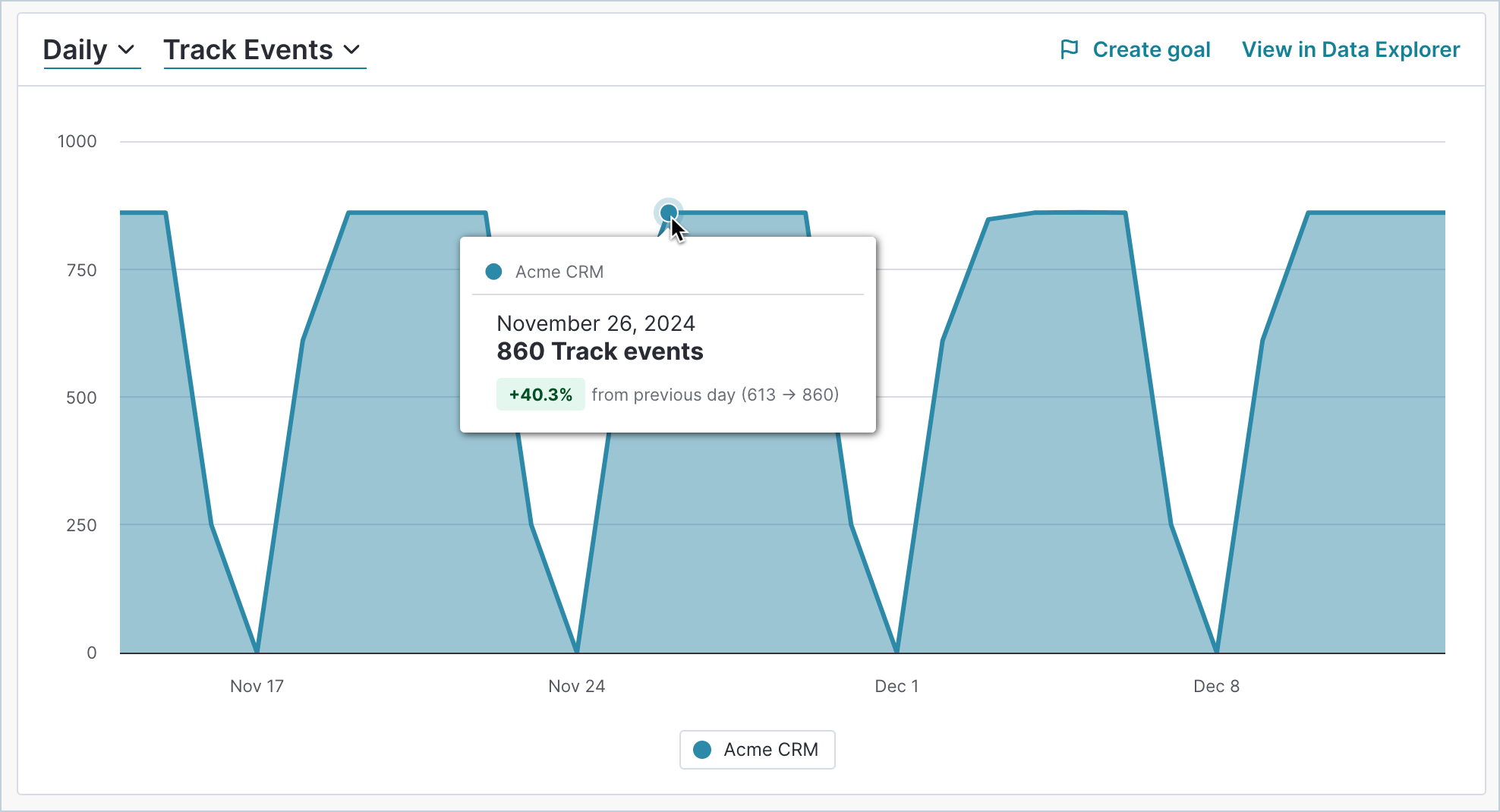The width and height of the screenshot is (1500, 812).
Task: Select the Dec 8 axis label
Action: 1216,686
